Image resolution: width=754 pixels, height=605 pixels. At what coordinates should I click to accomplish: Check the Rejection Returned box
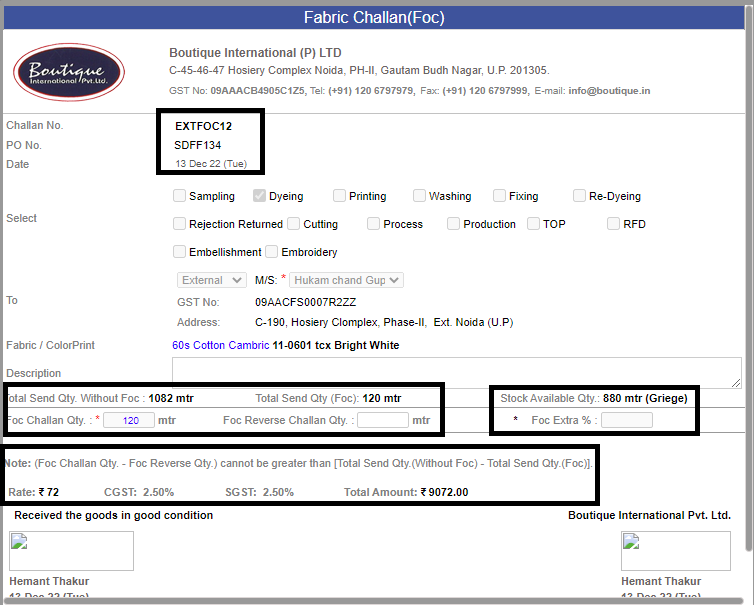pos(179,224)
